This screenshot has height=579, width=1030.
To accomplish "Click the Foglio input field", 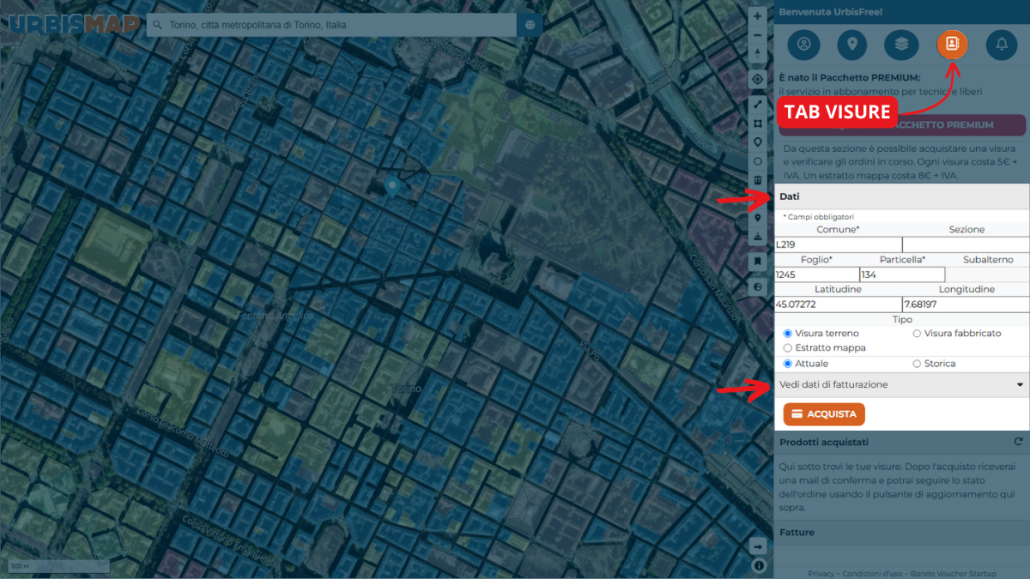I will click(x=817, y=275).
